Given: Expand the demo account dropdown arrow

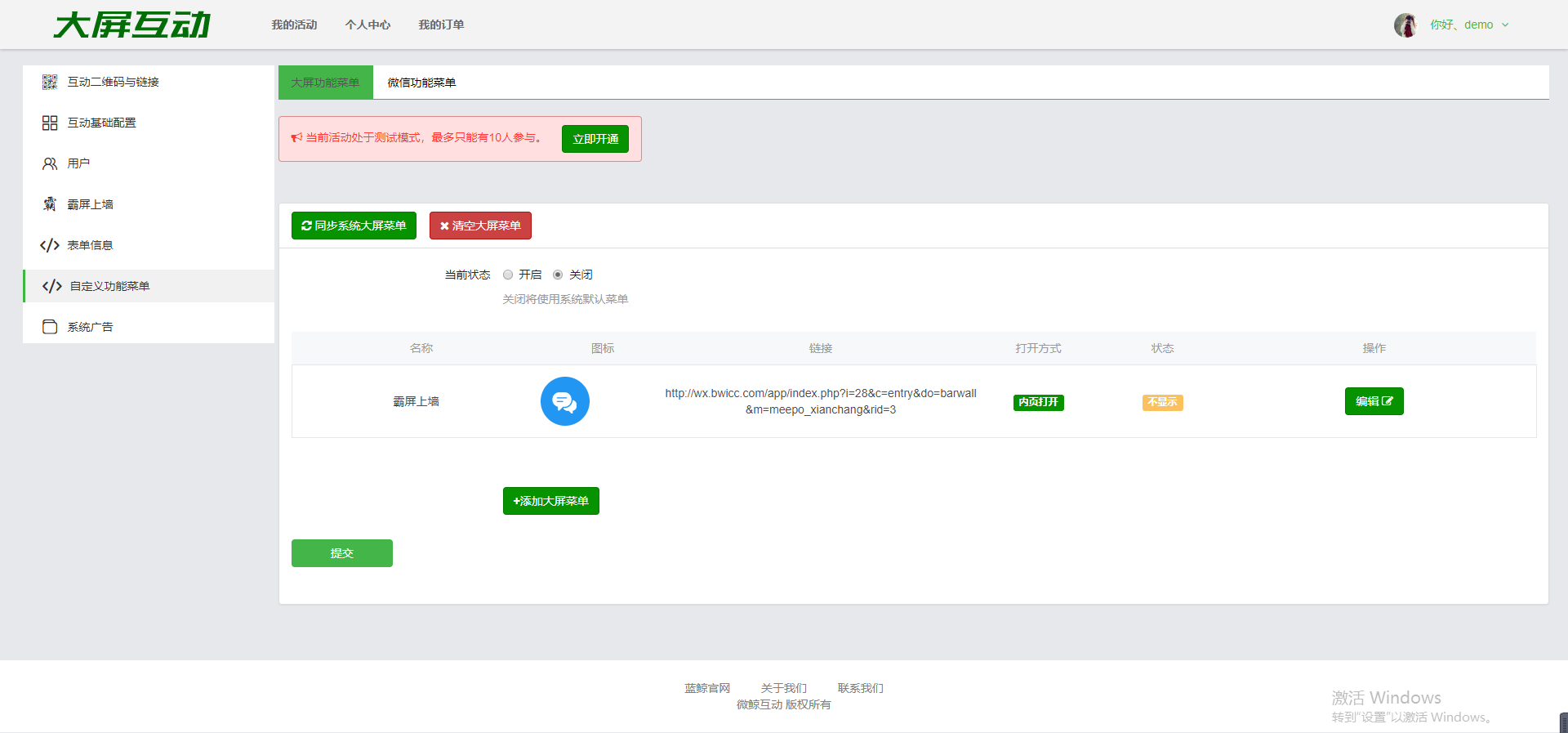Looking at the screenshot, I should tap(1505, 25).
